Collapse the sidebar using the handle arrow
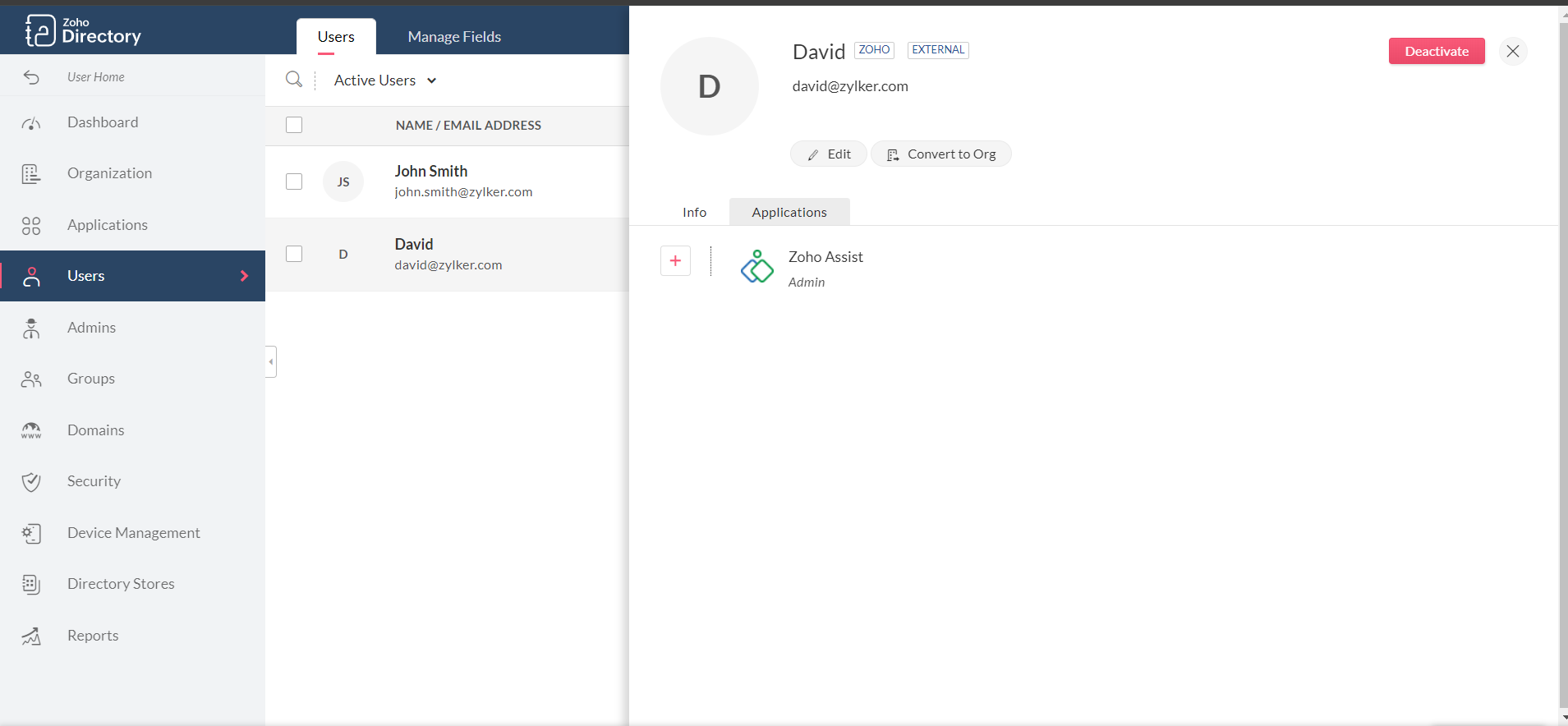The height and width of the screenshot is (726, 1568). pyautogui.click(x=271, y=361)
